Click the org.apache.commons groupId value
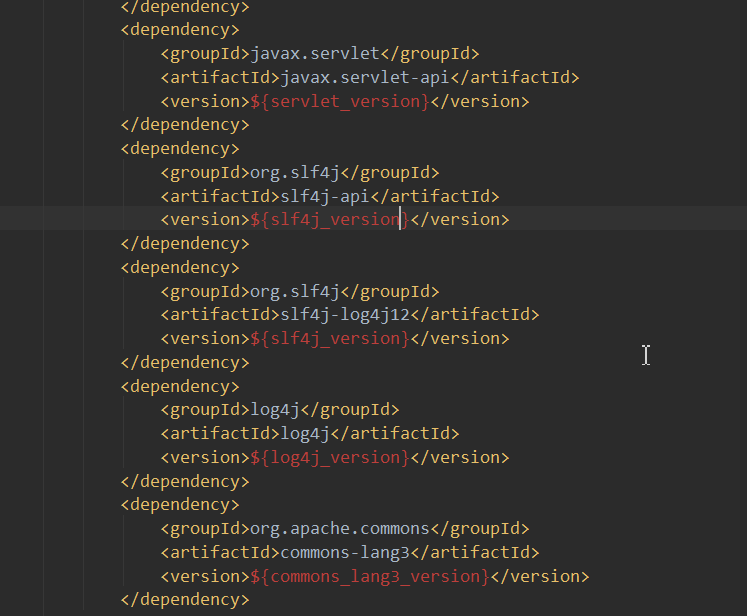This screenshot has height=616, width=747. (x=340, y=528)
